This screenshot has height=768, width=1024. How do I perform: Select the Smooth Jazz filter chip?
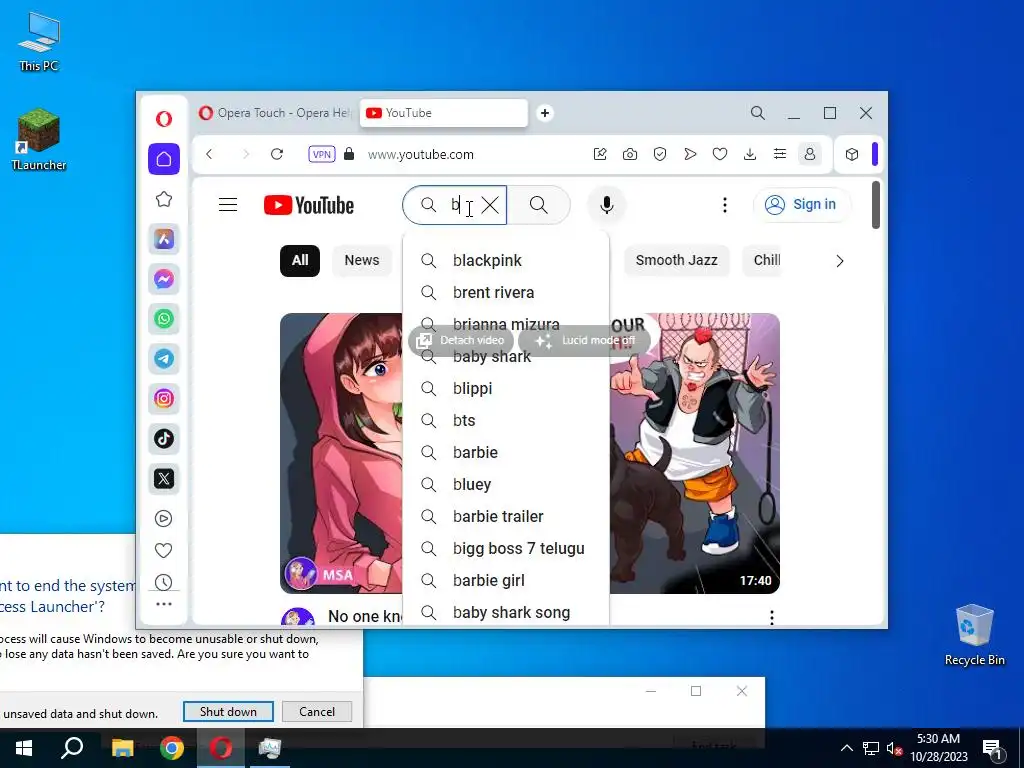[x=677, y=261]
